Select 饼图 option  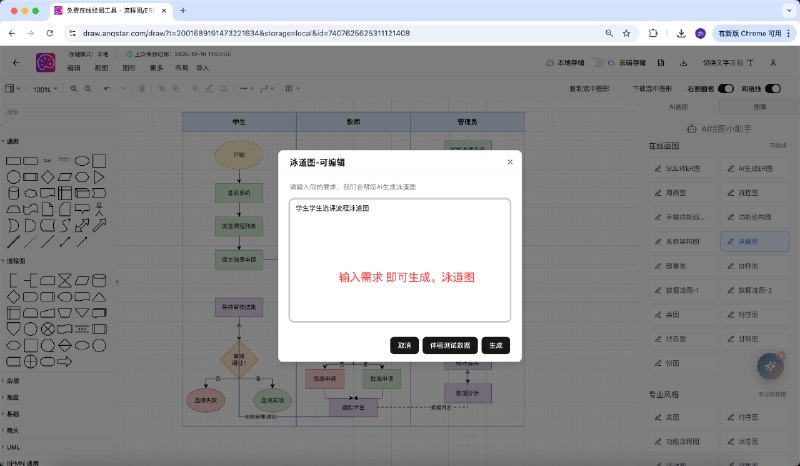pyautogui.click(x=683, y=363)
